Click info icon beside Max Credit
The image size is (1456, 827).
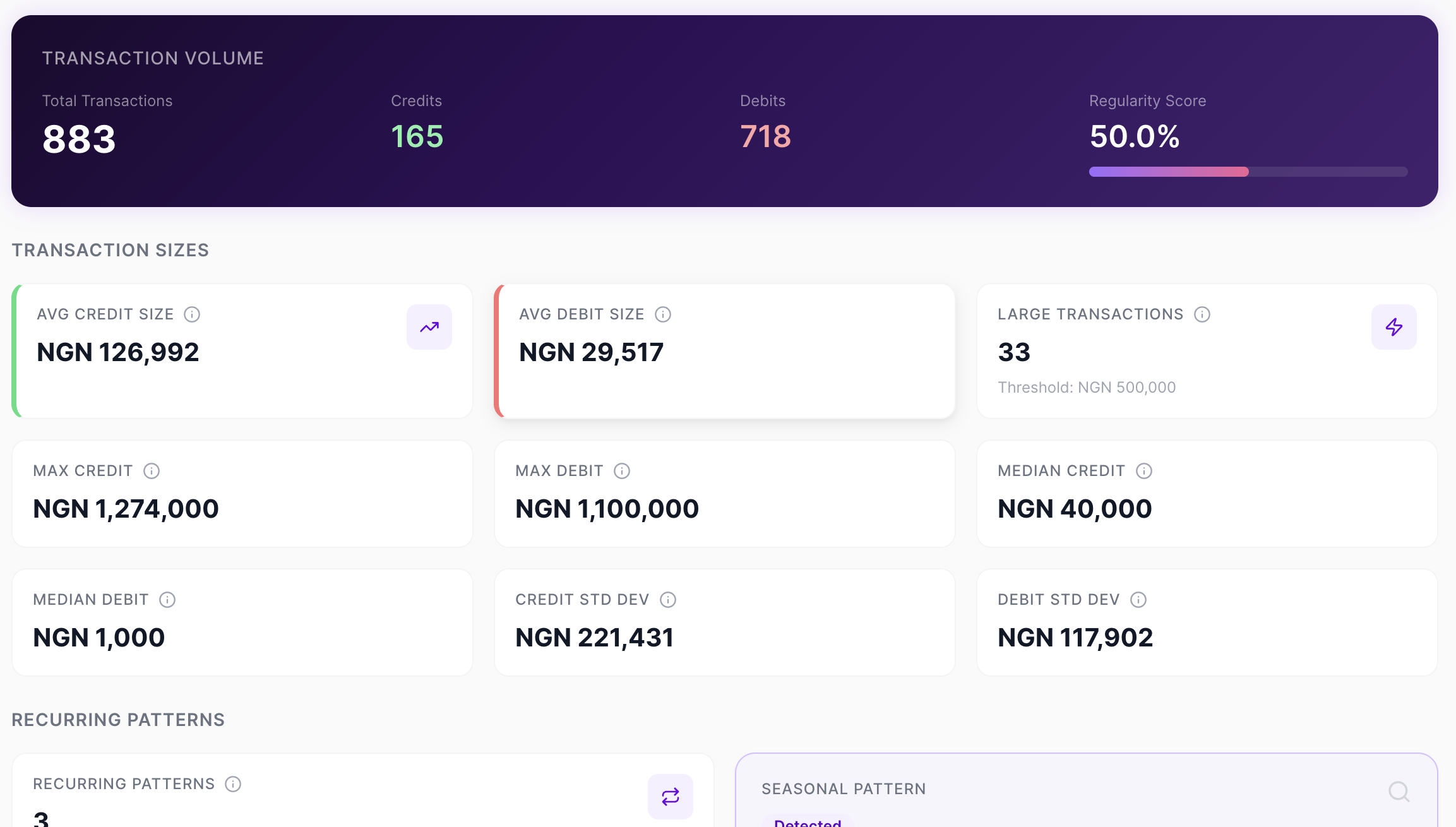[x=152, y=471]
